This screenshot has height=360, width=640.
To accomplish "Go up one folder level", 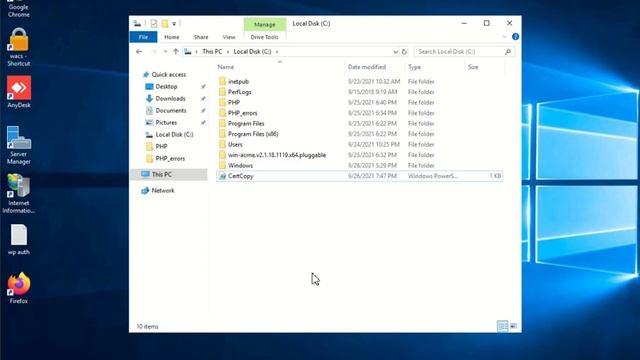I will 176,52.
